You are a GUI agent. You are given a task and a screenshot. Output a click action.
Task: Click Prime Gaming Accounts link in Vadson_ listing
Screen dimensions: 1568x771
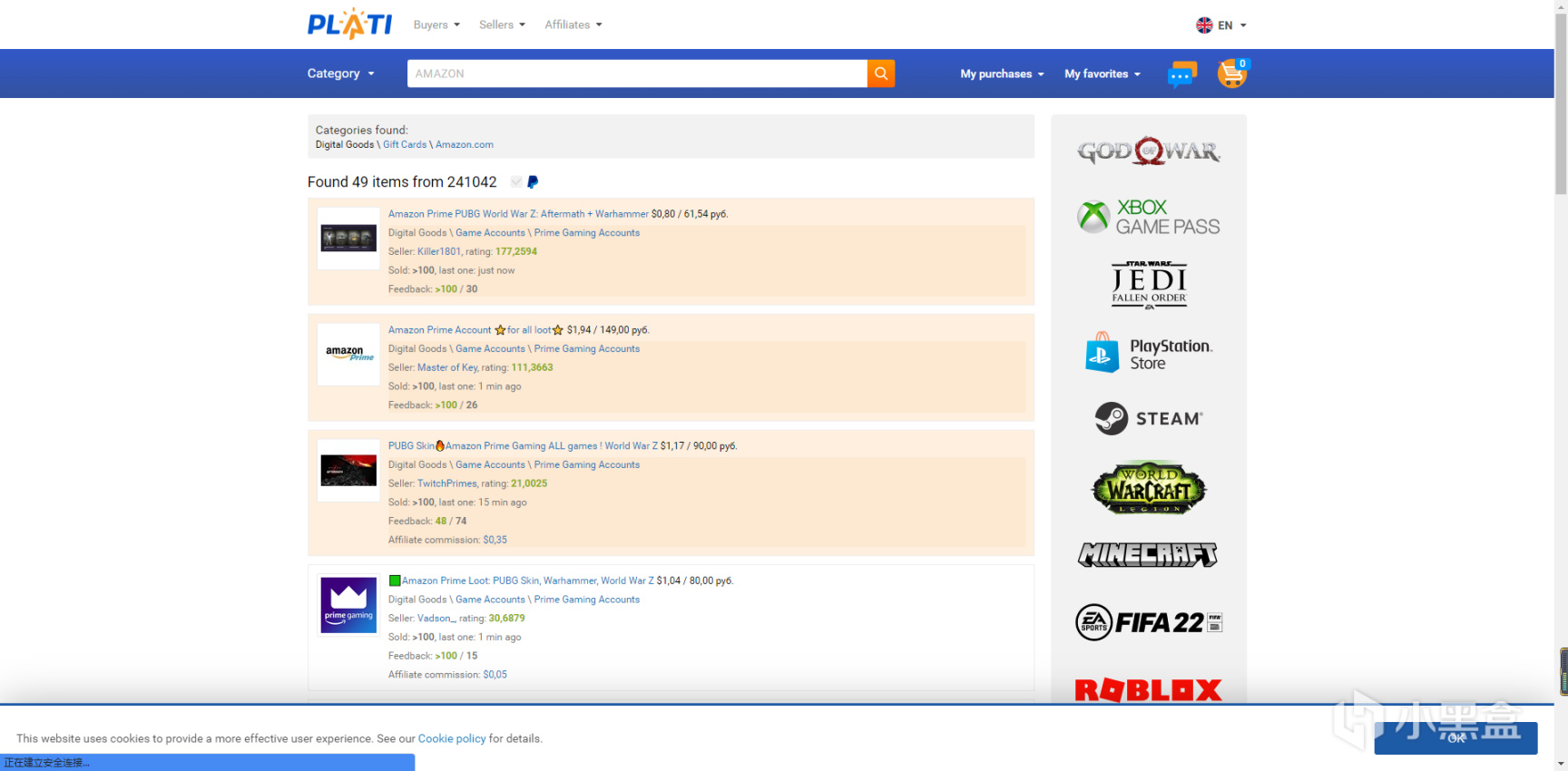(x=587, y=600)
